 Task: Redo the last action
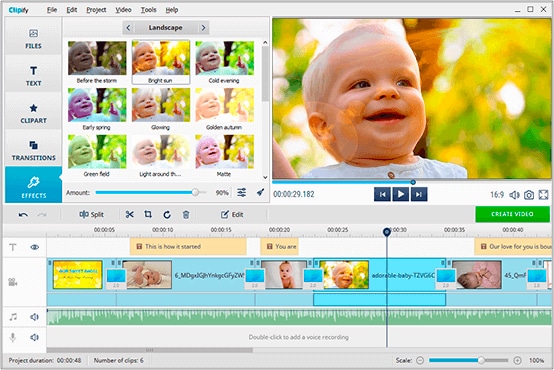[x=42, y=215]
